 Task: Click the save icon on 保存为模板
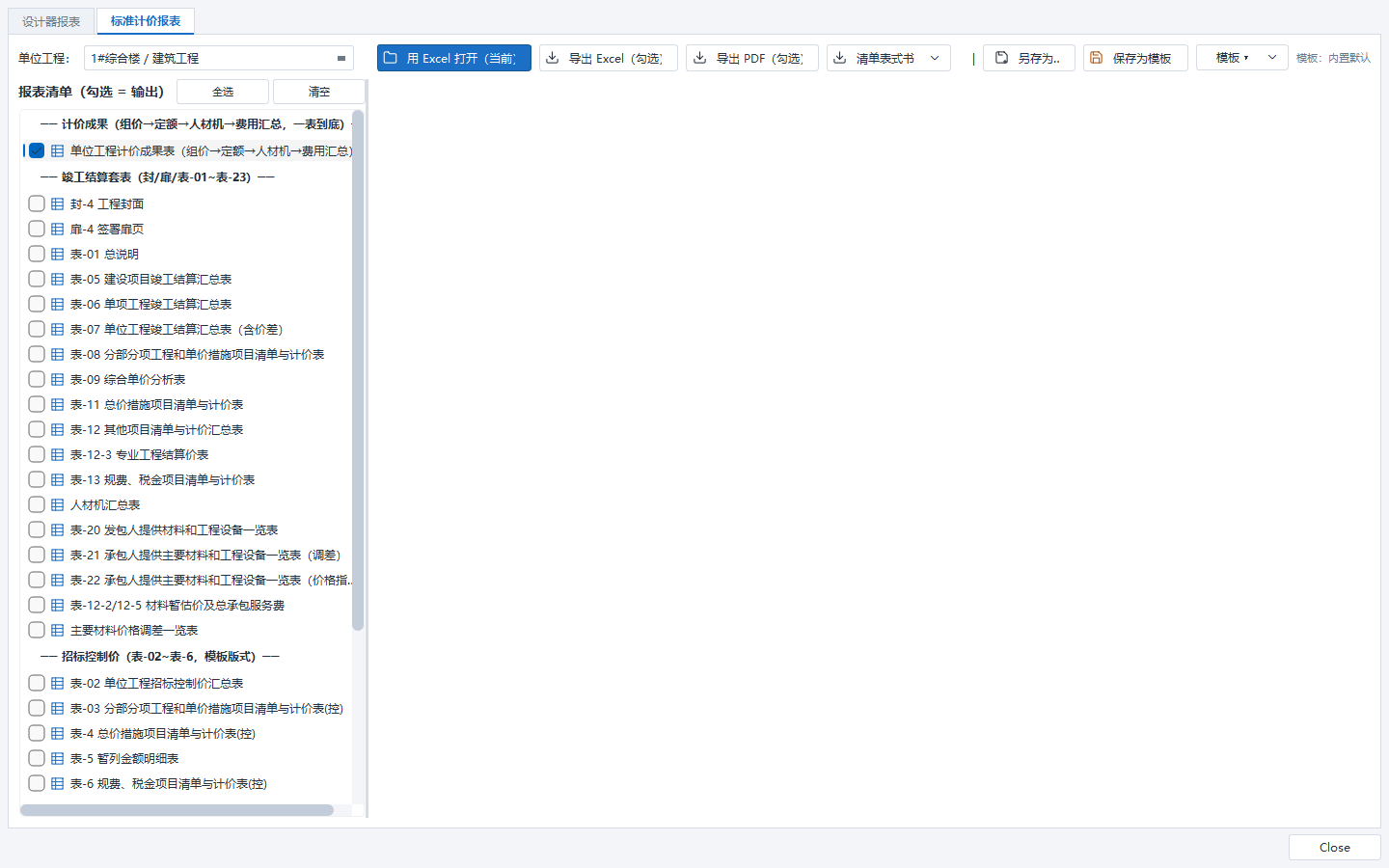(x=1097, y=58)
